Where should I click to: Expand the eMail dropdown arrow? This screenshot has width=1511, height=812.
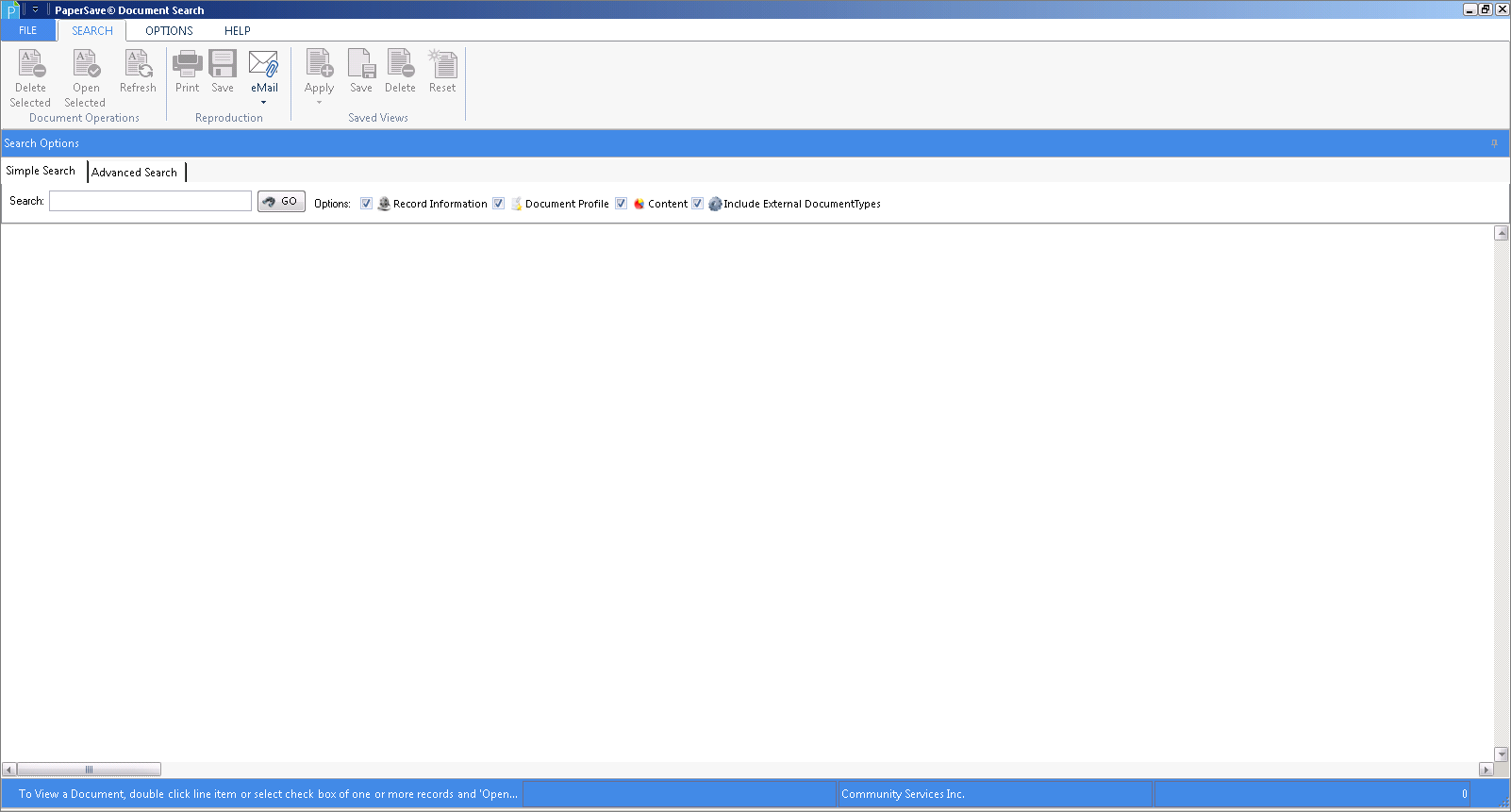(x=264, y=102)
